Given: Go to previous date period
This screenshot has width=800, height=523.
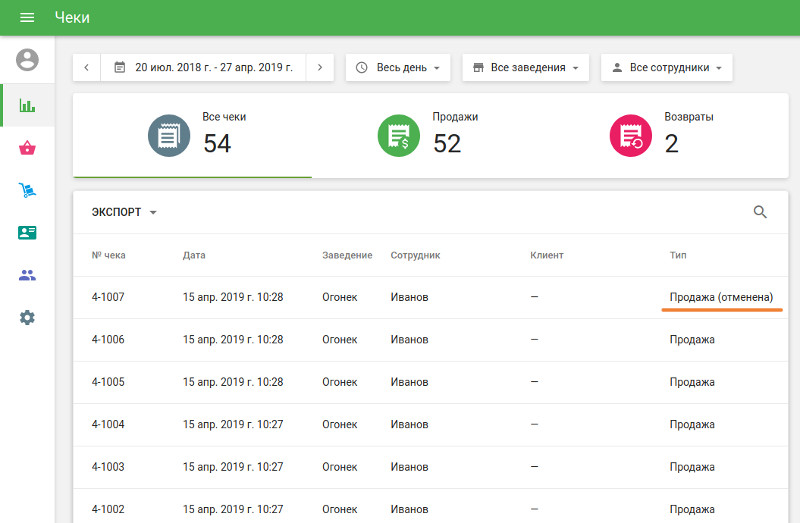Looking at the screenshot, I should pyautogui.click(x=87, y=68).
